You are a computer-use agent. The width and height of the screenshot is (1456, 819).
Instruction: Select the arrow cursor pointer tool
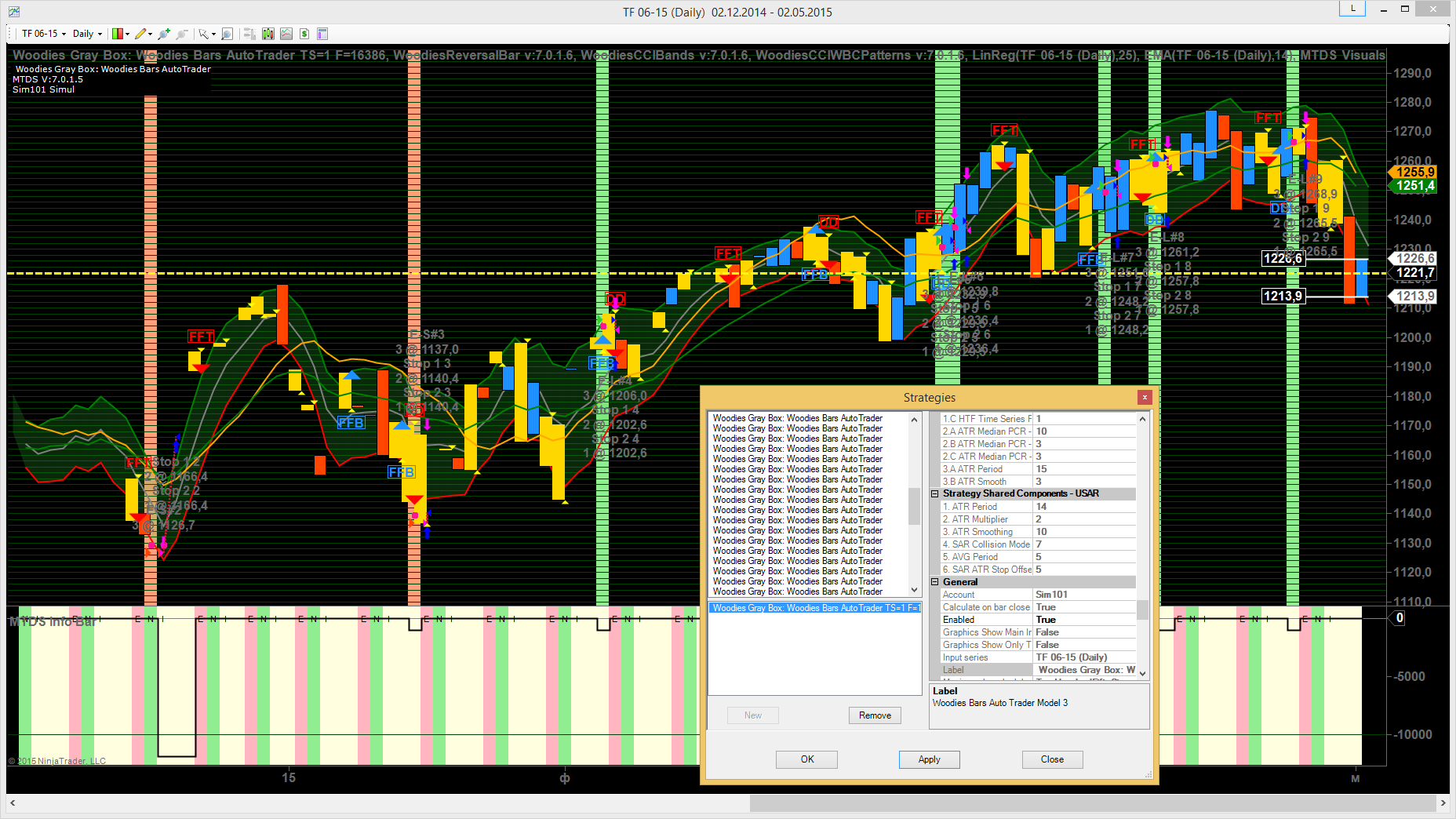click(204, 34)
